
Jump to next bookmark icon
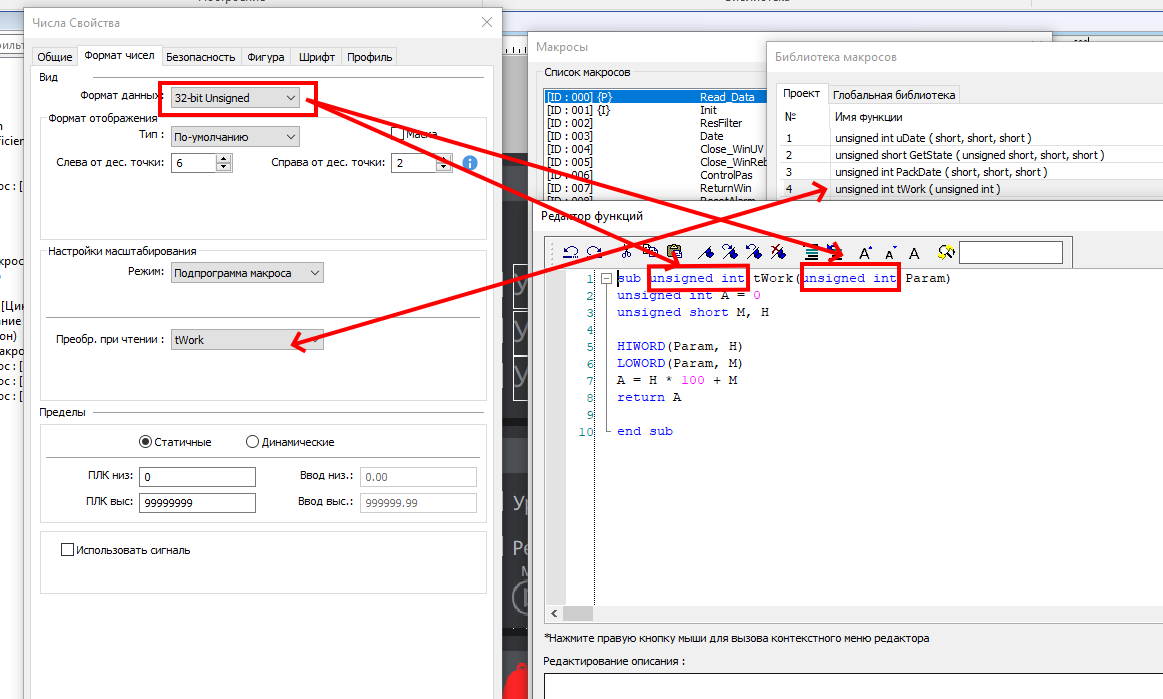tap(730, 252)
